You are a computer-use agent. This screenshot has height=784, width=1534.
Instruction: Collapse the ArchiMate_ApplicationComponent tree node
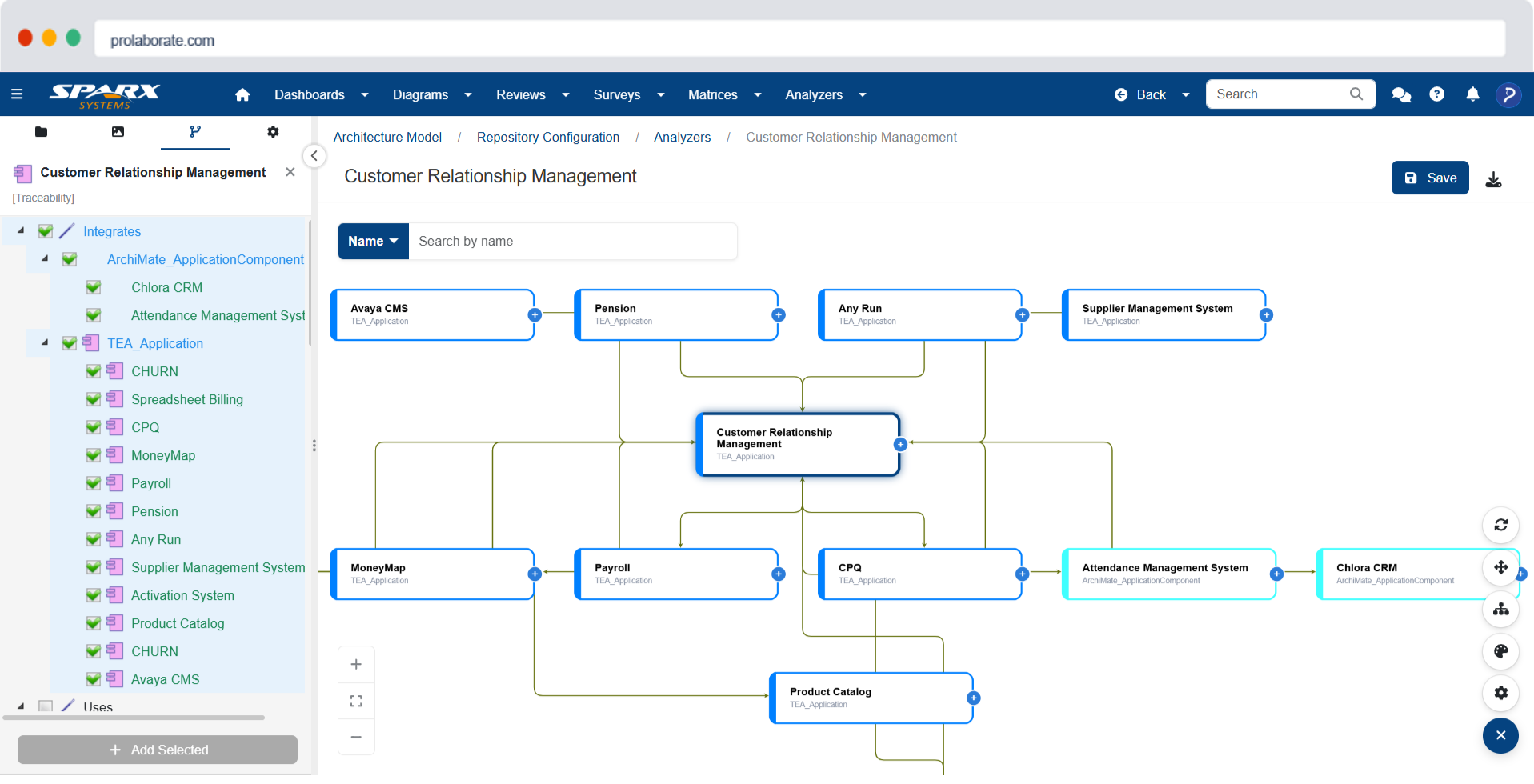45,258
